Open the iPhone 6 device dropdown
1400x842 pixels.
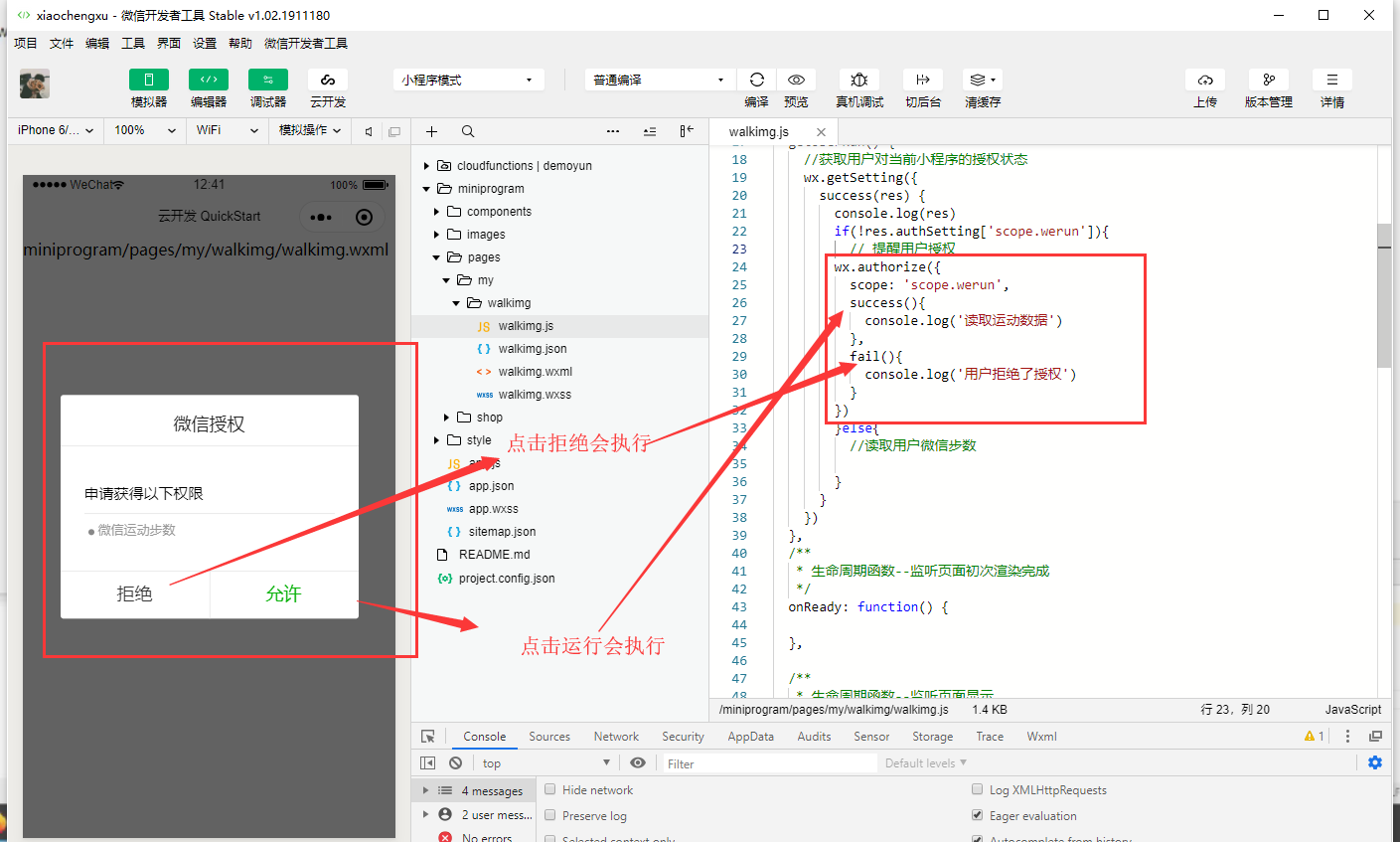56,130
